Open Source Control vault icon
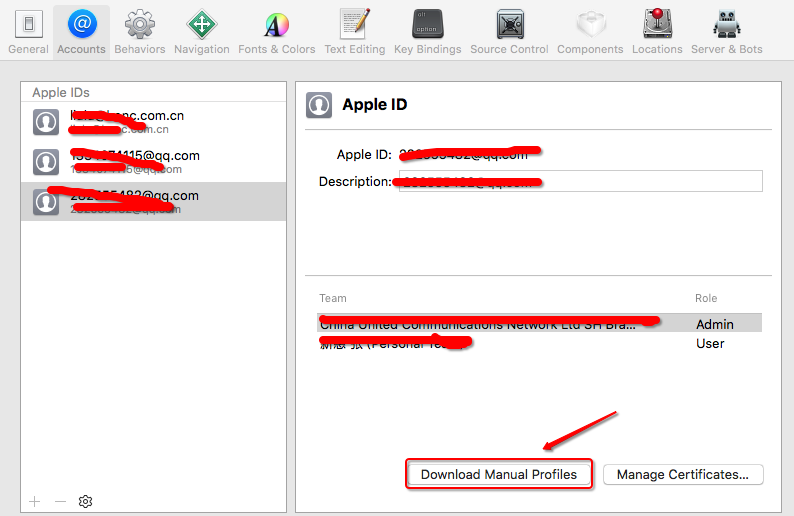 [509, 24]
